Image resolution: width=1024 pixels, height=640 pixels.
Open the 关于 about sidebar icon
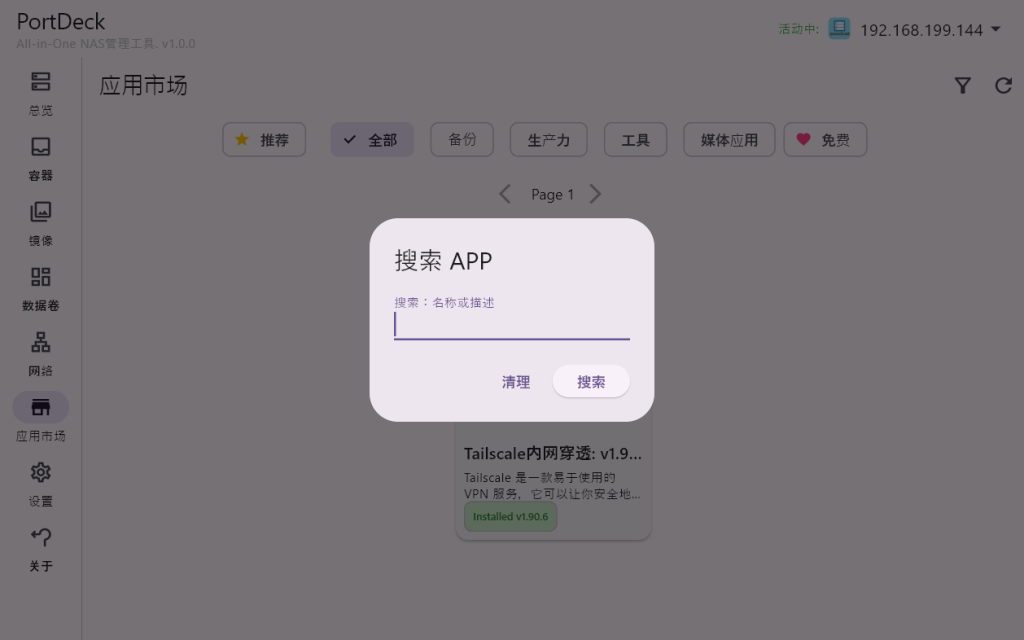(40, 537)
